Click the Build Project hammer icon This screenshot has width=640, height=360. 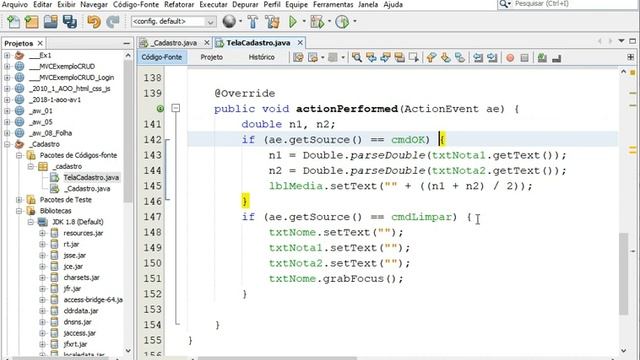tap(253, 22)
